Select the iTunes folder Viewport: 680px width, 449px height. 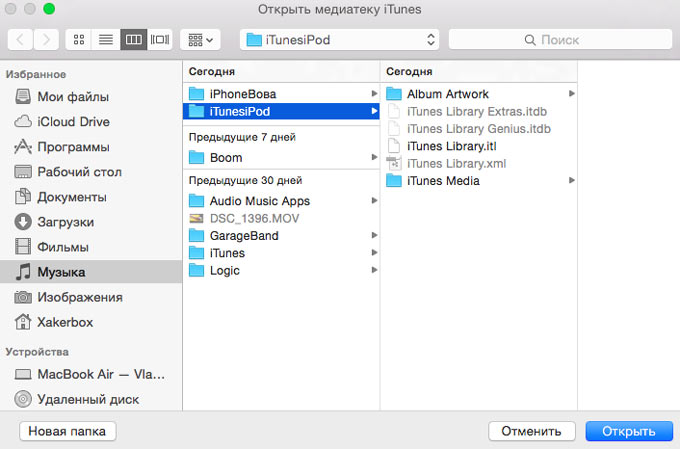[x=281, y=253]
